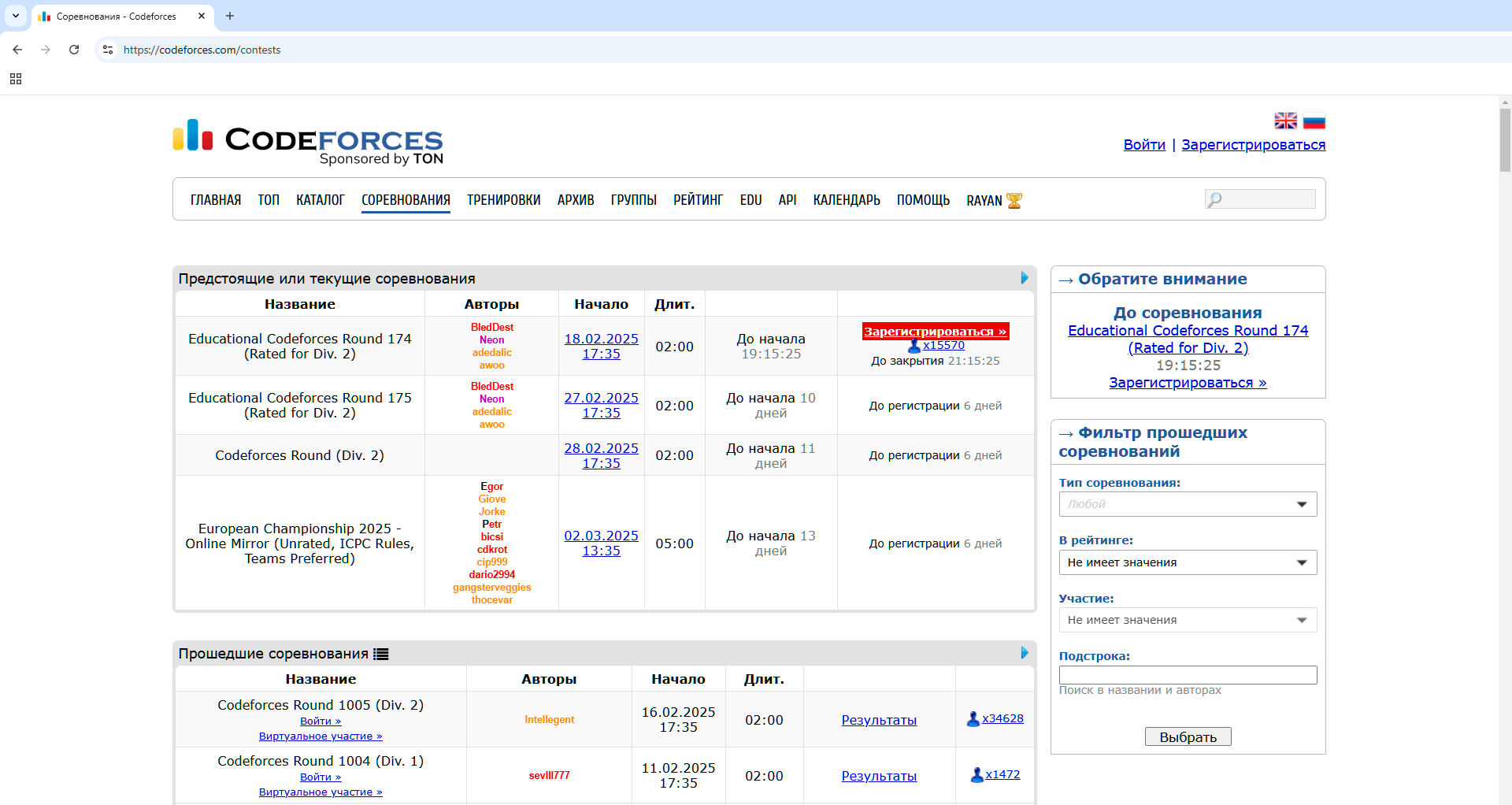1512x805 pixels.
Task: Click the Подстрока search text field
Action: (1187, 675)
